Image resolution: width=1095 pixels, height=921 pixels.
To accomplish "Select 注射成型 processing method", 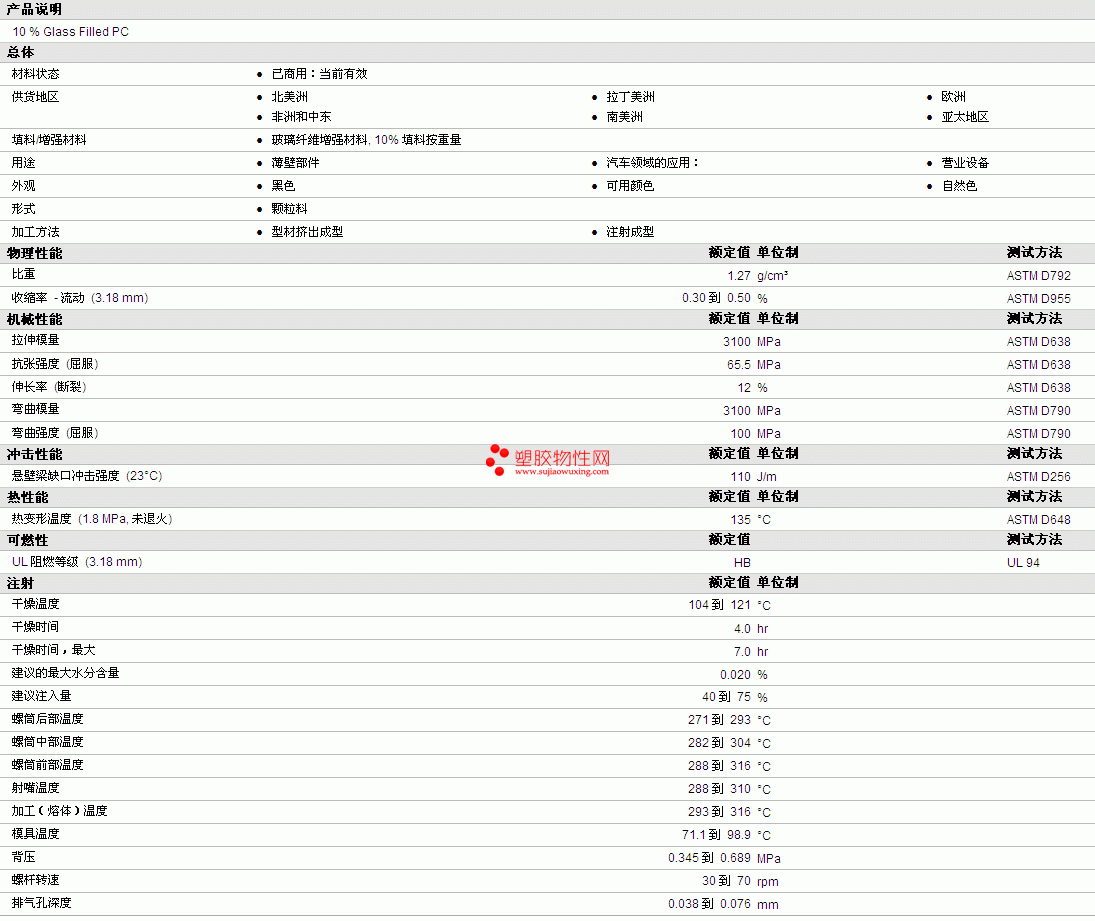I will (x=630, y=232).
